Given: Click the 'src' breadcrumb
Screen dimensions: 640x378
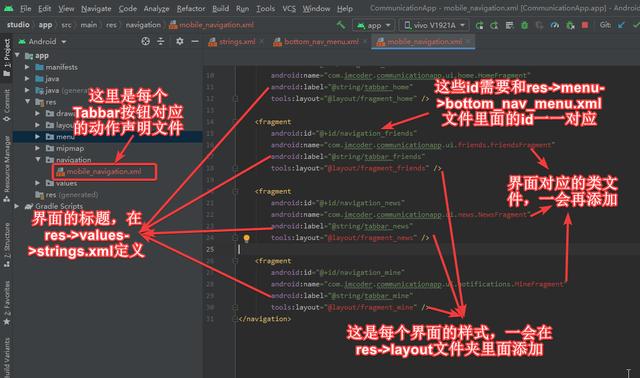Looking at the screenshot, I should tap(66, 25).
